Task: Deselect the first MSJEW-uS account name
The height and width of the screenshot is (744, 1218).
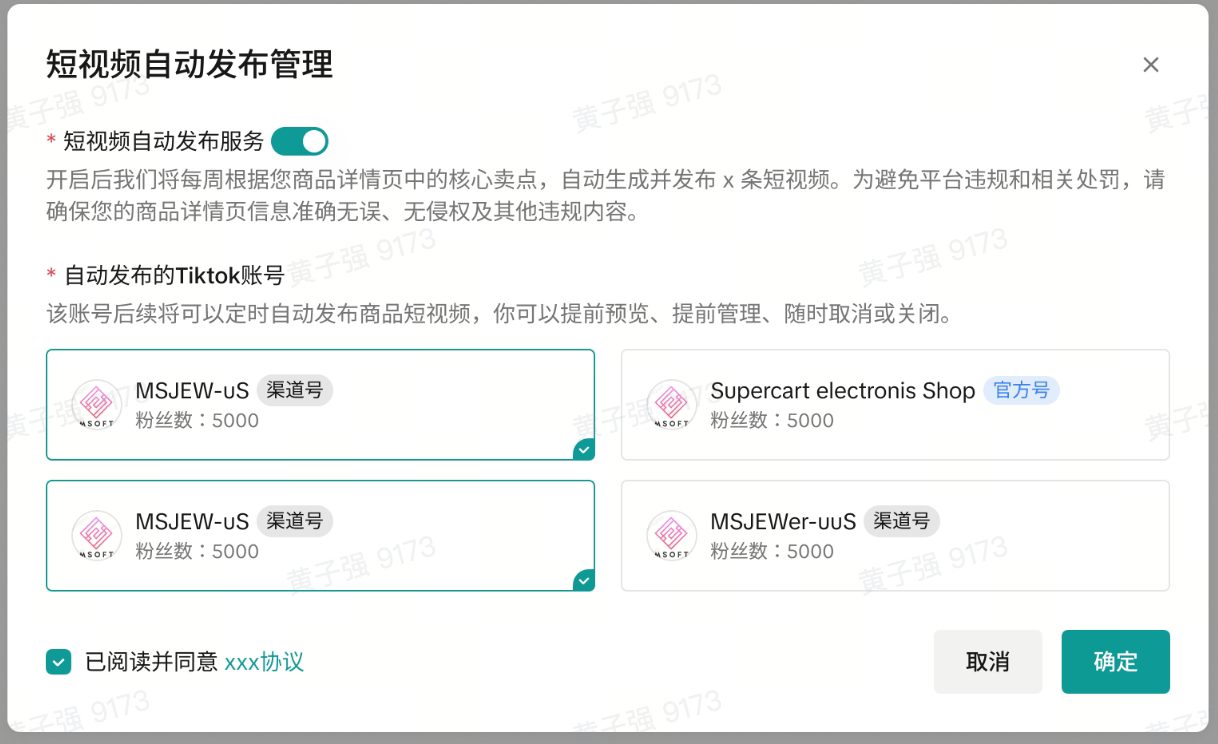Action: [x=192, y=391]
